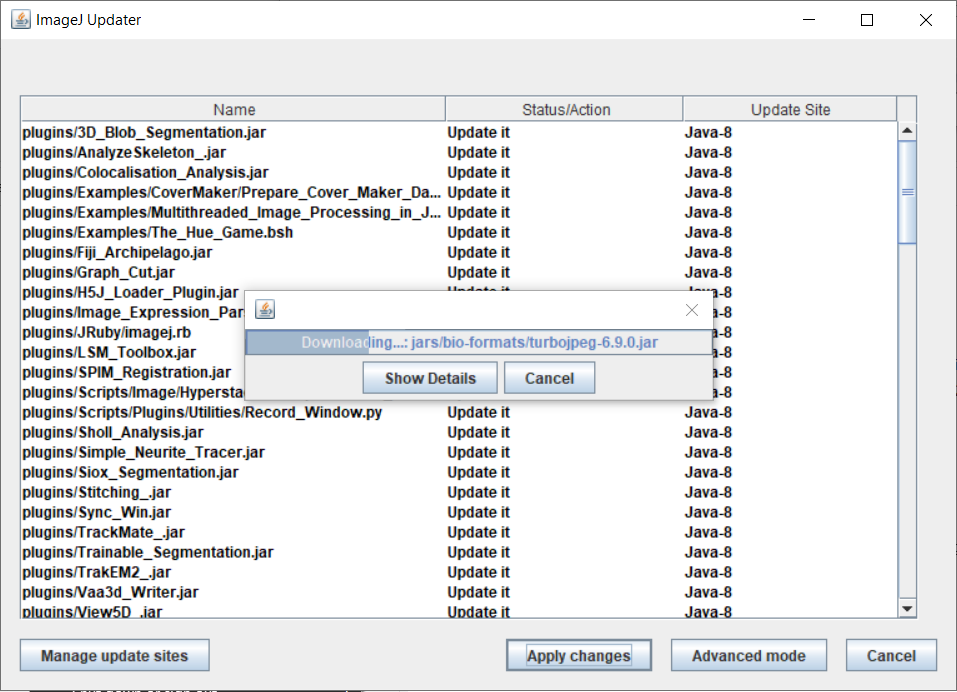Select plugins/LSM_Toolbox.jar row
957x692 pixels.
coord(109,353)
